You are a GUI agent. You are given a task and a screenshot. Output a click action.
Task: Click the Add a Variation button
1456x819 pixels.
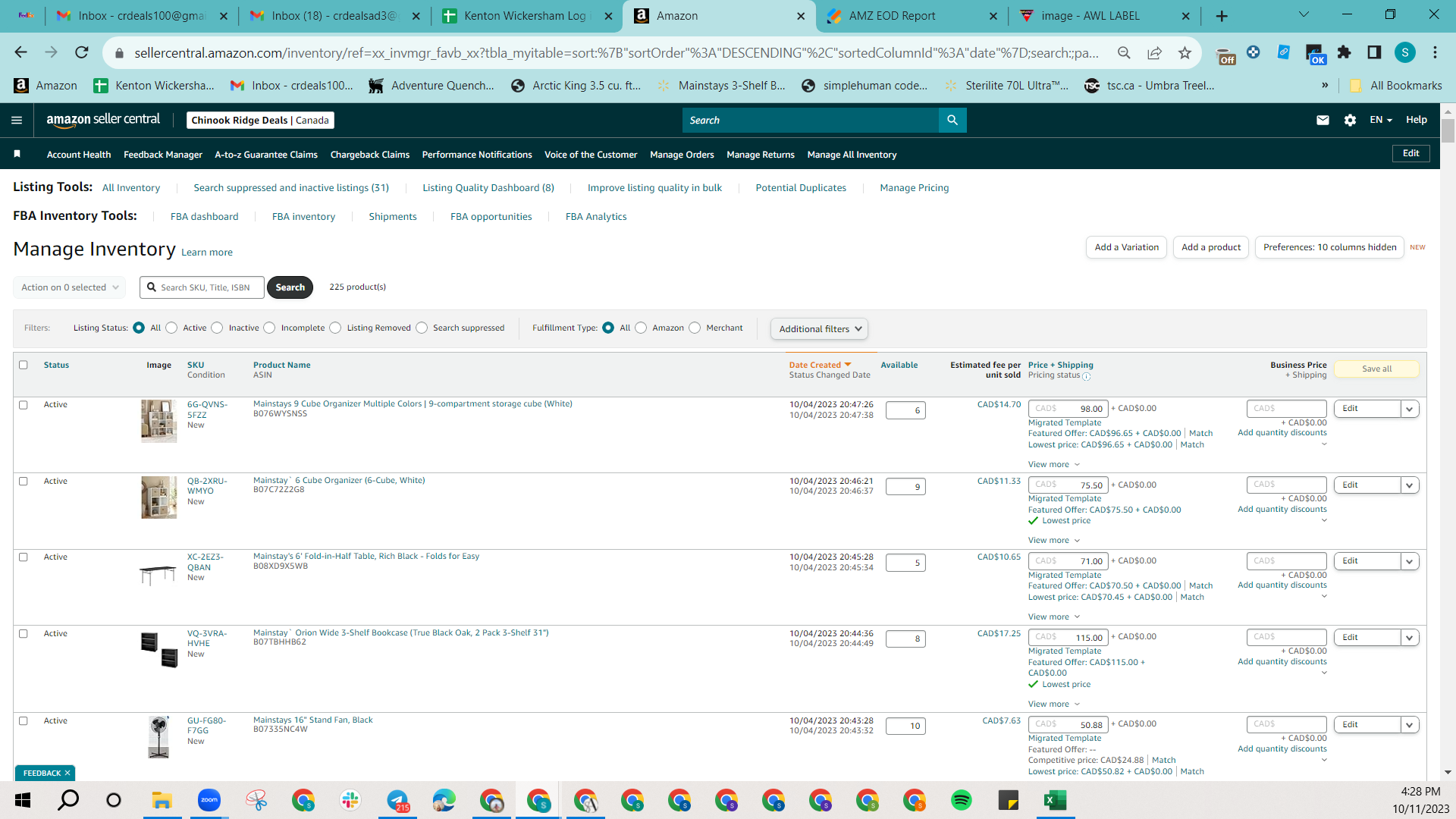click(x=1127, y=247)
